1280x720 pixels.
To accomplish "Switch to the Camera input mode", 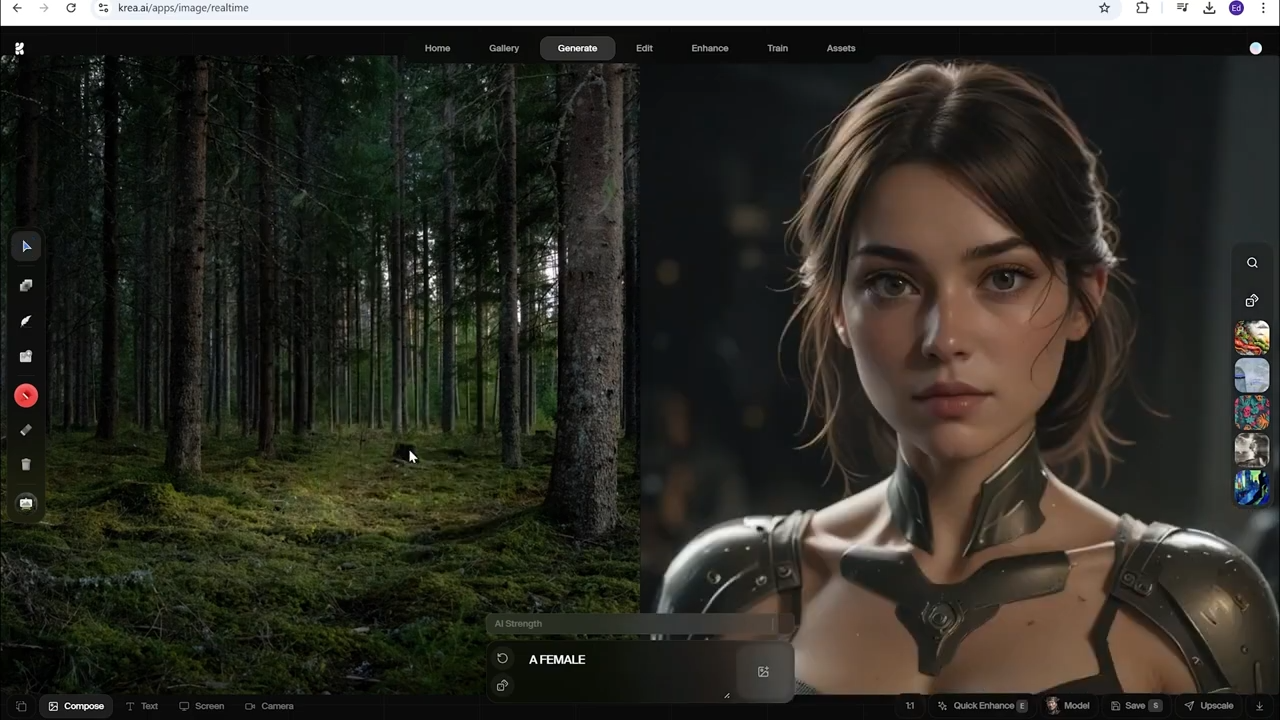I will pyautogui.click(x=269, y=705).
